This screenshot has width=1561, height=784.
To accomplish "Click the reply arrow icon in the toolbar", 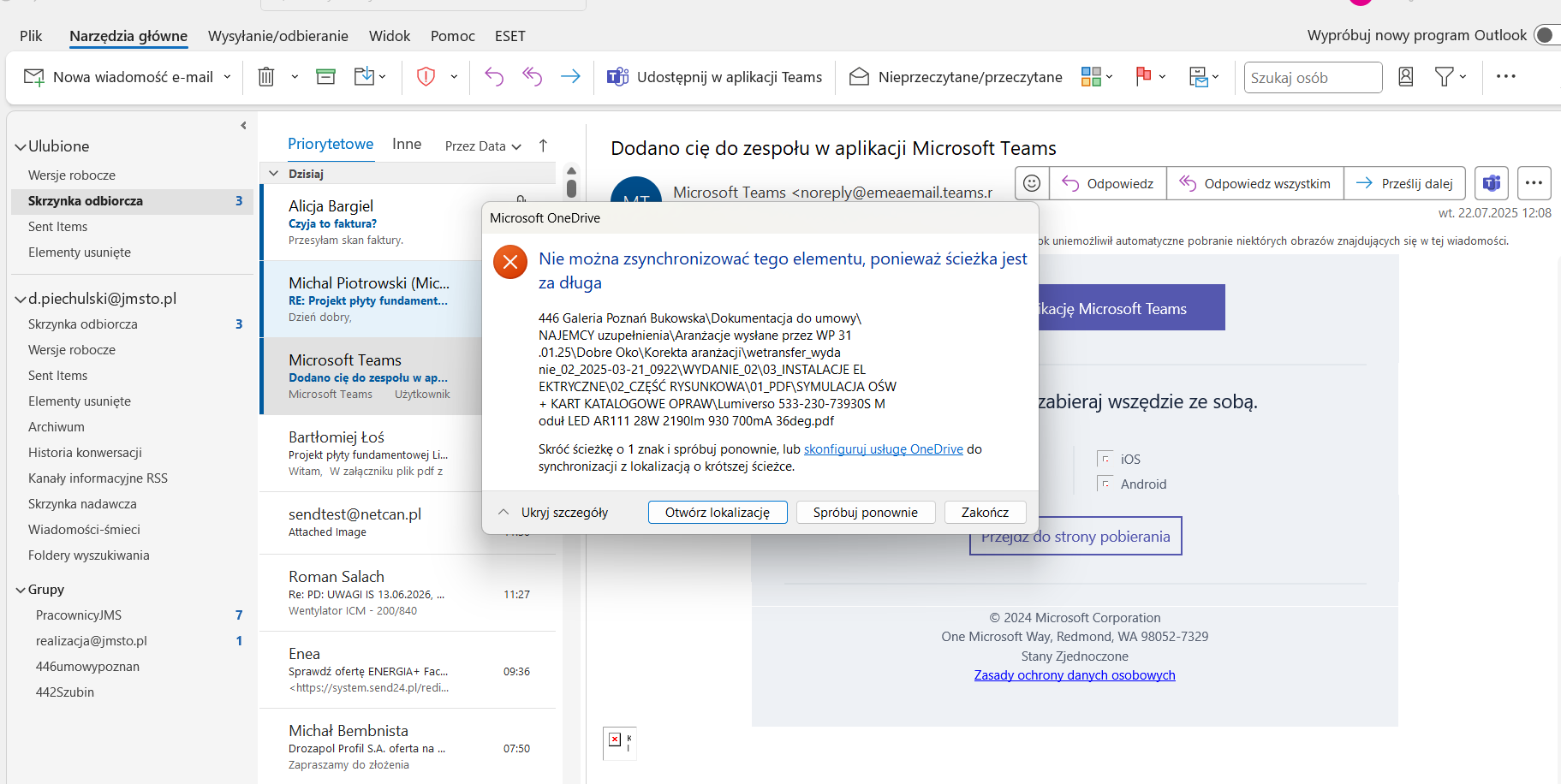I will 494,77.
